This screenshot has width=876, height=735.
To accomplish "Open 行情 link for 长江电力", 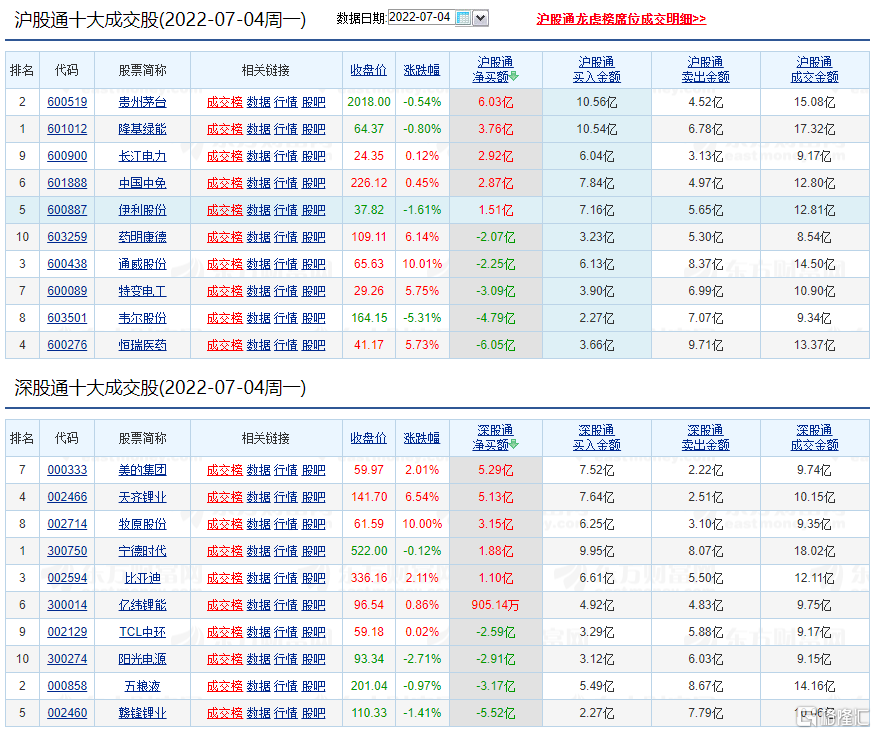I will pos(286,156).
